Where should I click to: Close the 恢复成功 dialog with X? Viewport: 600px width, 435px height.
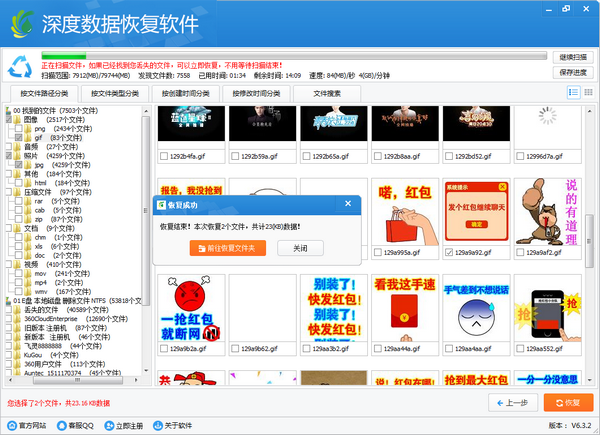point(348,204)
